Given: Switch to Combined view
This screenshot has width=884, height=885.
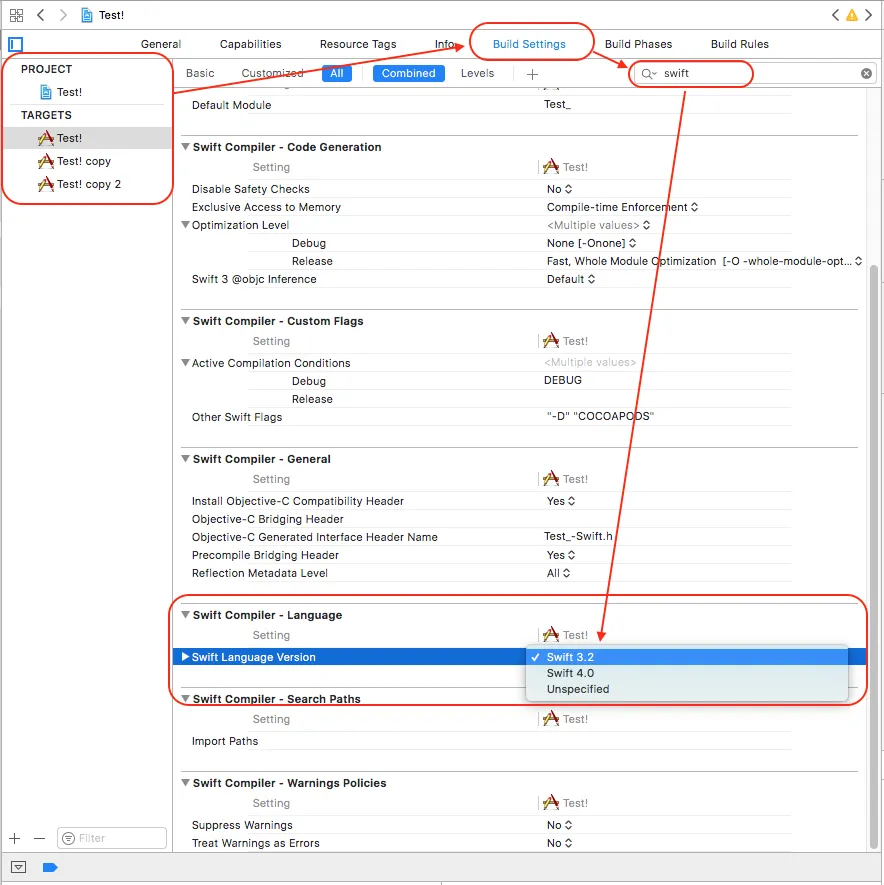Looking at the screenshot, I should coord(408,73).
